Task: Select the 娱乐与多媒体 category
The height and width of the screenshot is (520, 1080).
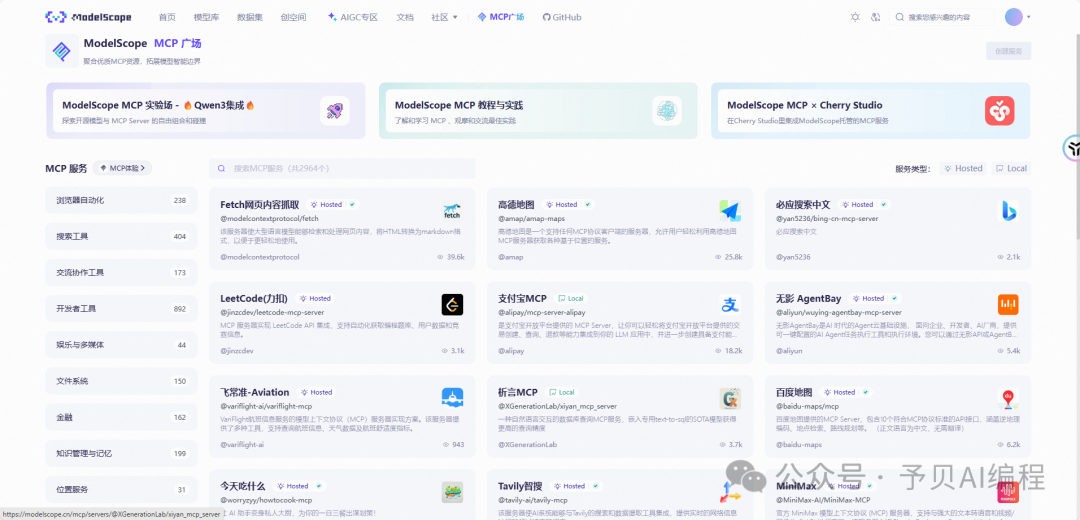Action: coord(121,345)
